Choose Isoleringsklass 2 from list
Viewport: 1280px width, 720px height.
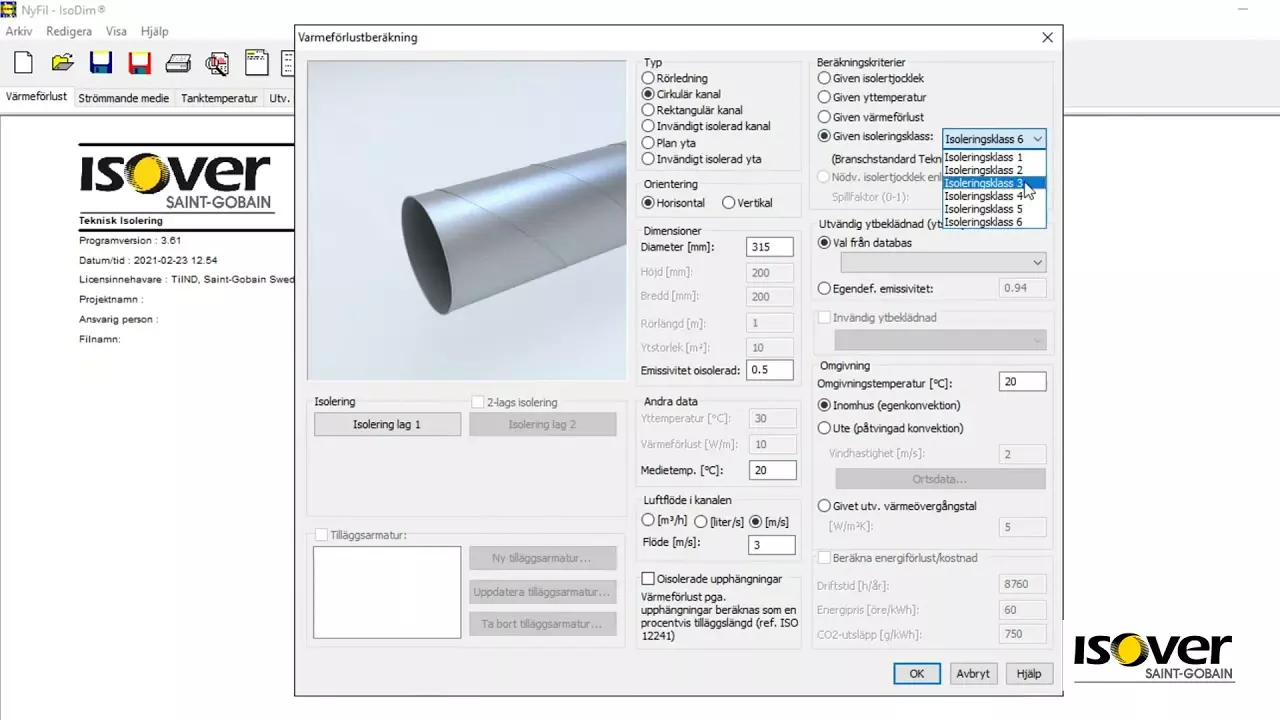[x=994, y=170]
